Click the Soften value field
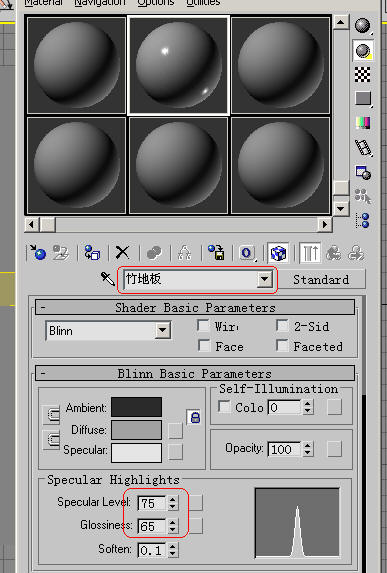This screenshot has width=387, height=573. point(152,550)
